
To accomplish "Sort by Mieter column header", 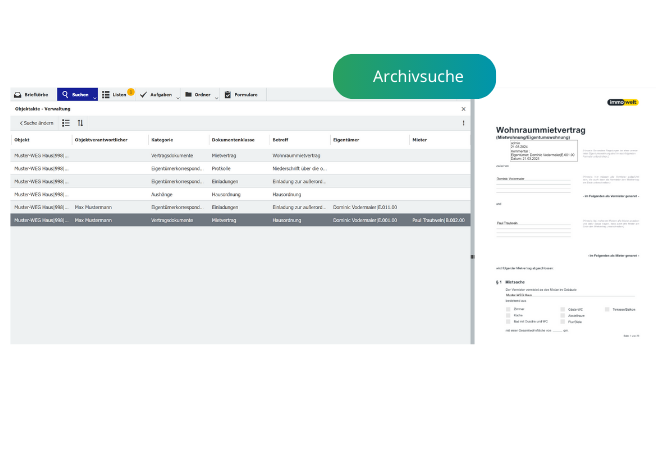I will click(420, 140).
